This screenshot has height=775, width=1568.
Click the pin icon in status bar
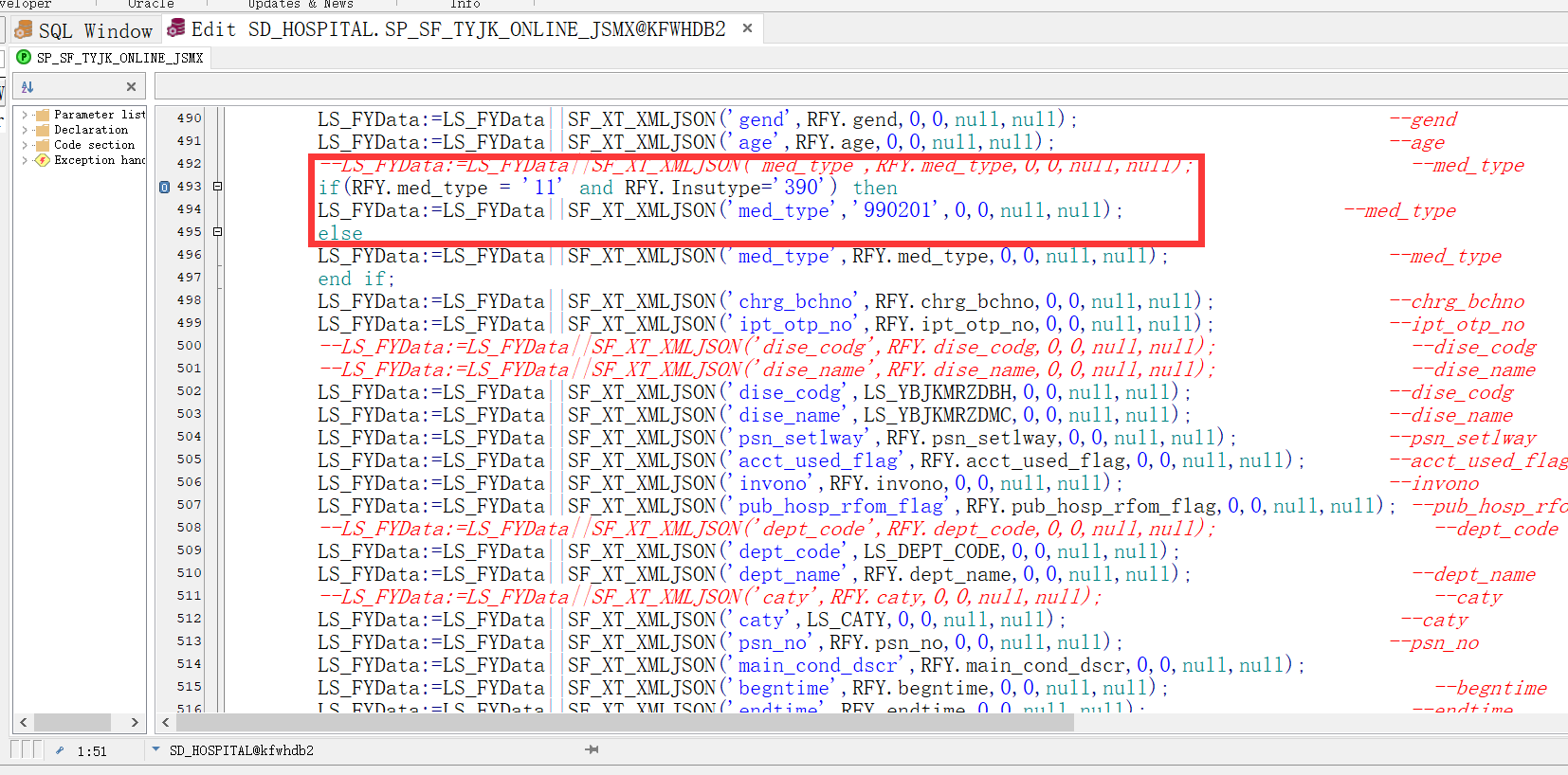click(592, 749)
